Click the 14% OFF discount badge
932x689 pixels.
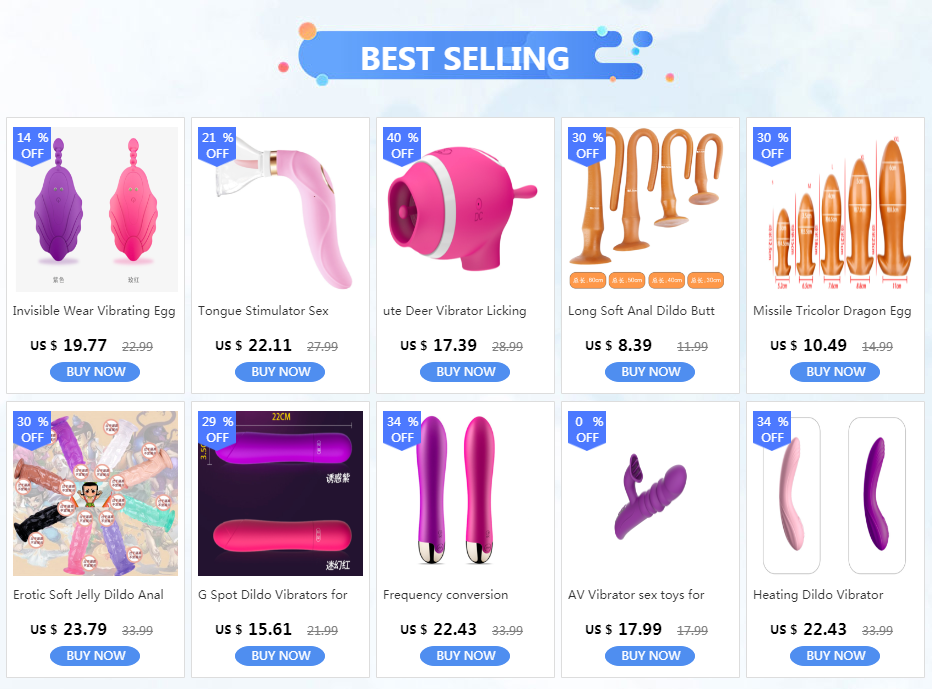pyautogui.click(x=32, y=146)
